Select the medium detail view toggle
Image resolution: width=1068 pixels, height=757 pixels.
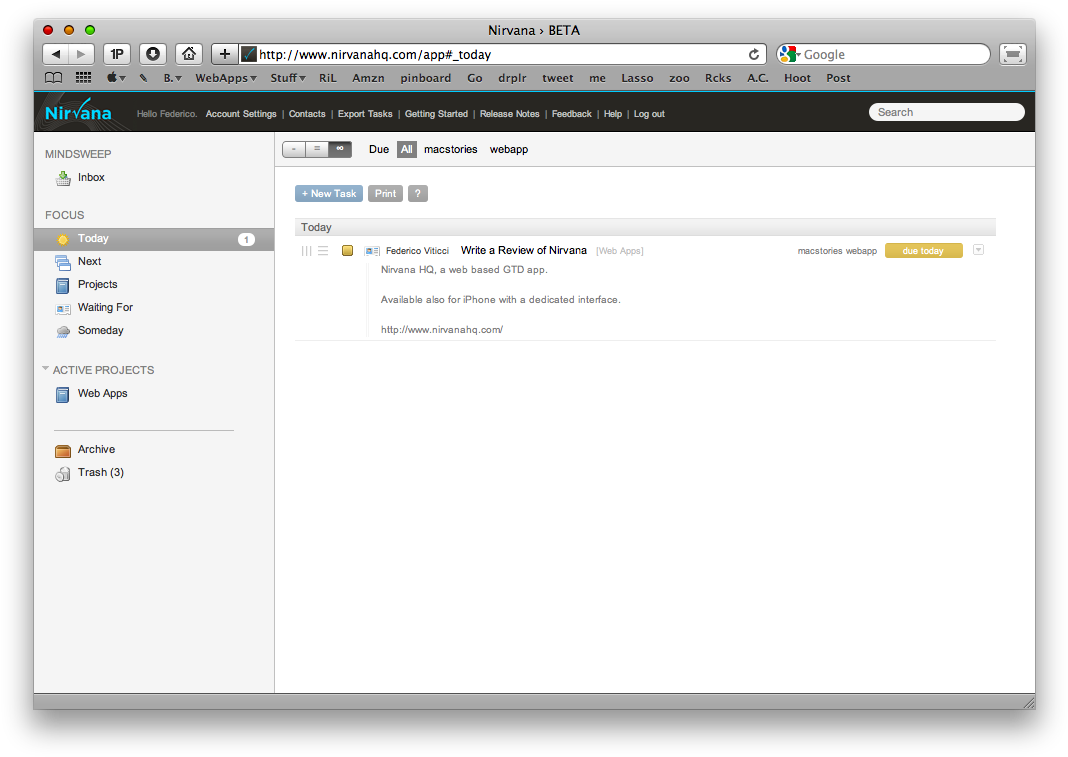[317, 149]
